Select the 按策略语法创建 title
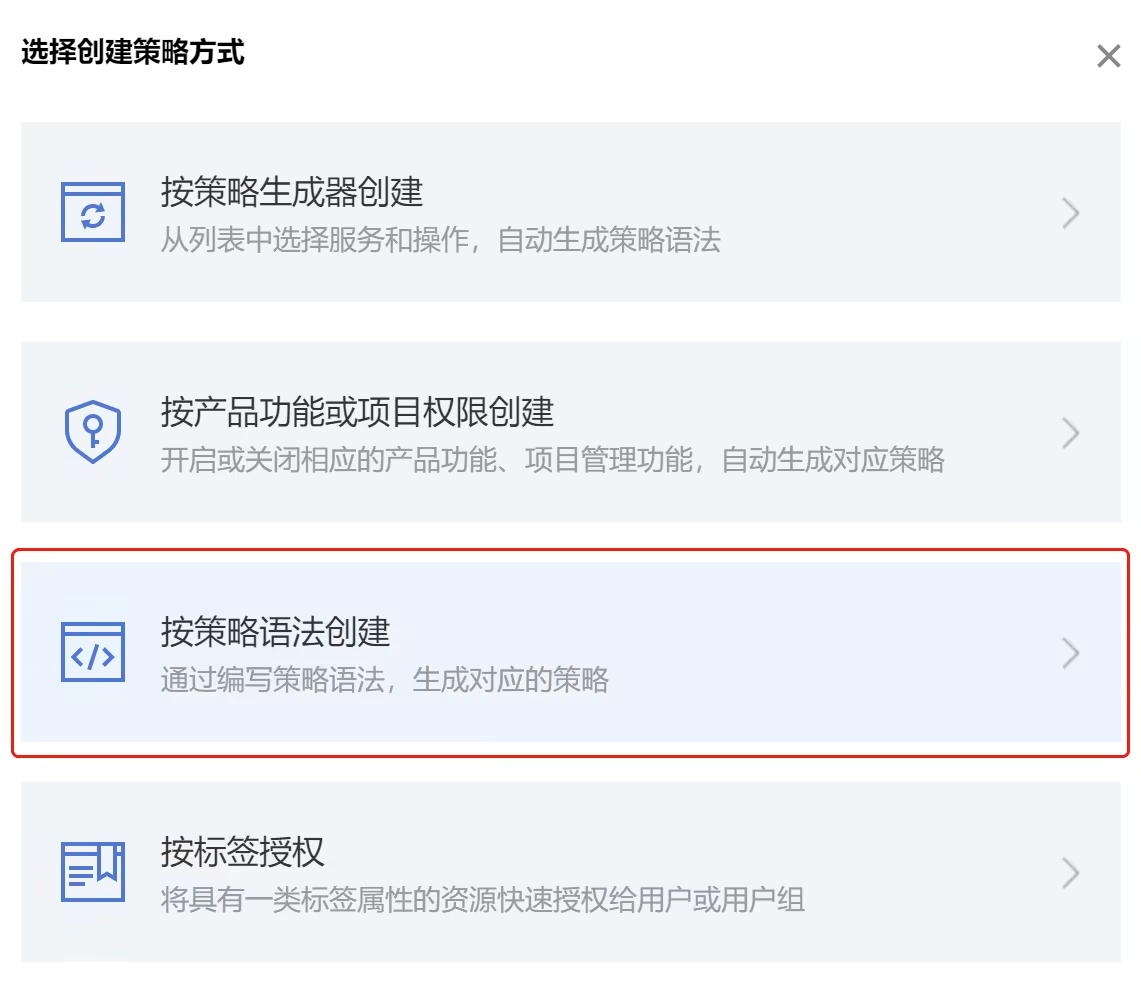The width and height of the screenshot is (1141, 991). coord(275,632)
